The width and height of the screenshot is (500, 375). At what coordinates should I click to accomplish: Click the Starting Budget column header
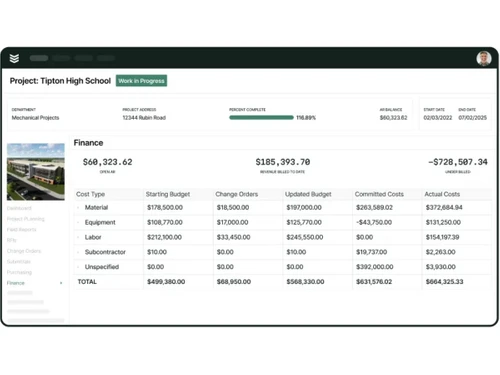(168, 194)
